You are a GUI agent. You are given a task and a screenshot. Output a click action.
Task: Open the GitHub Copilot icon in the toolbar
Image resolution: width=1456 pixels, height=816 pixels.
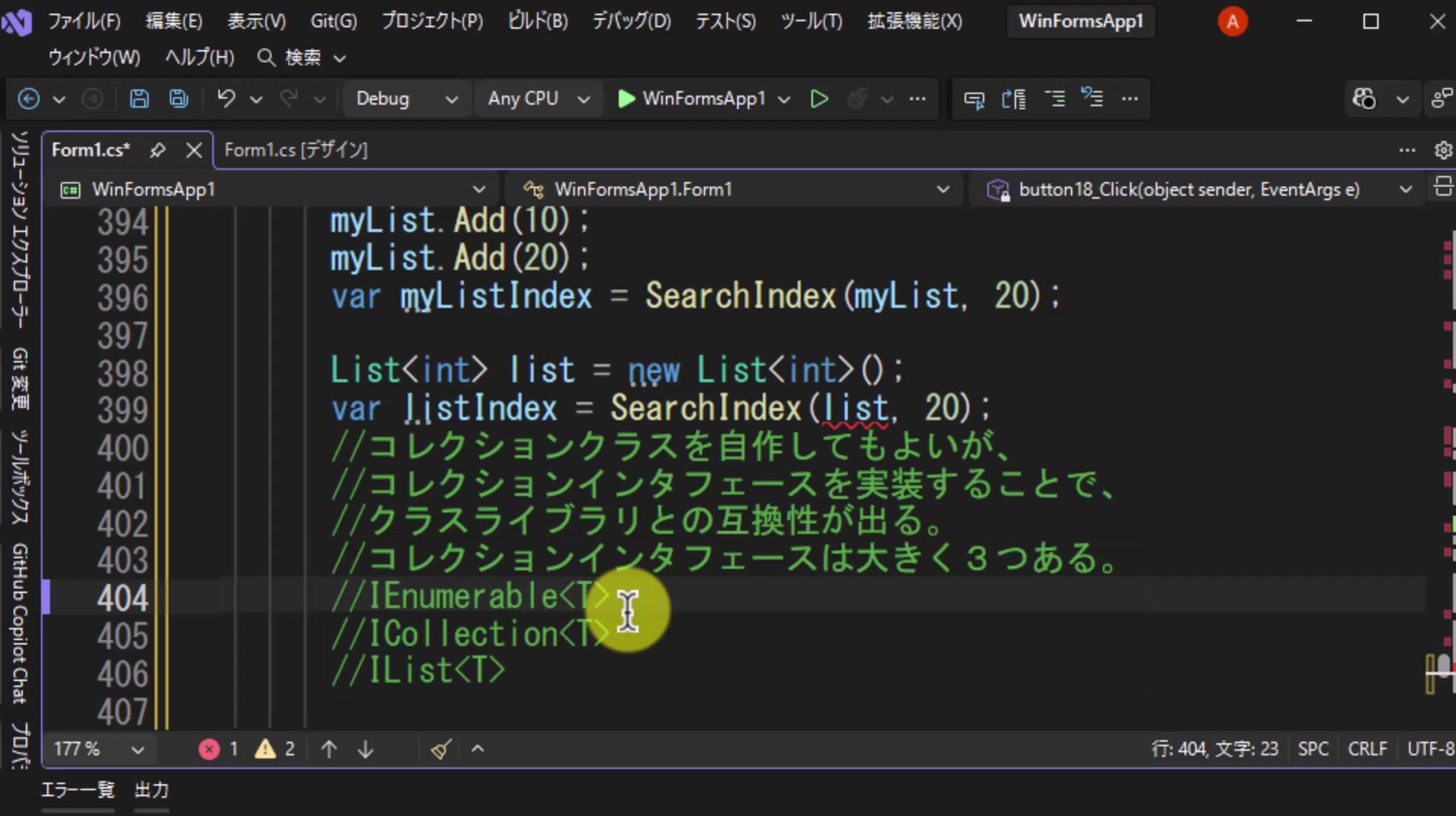click(x=1364, y=99)
